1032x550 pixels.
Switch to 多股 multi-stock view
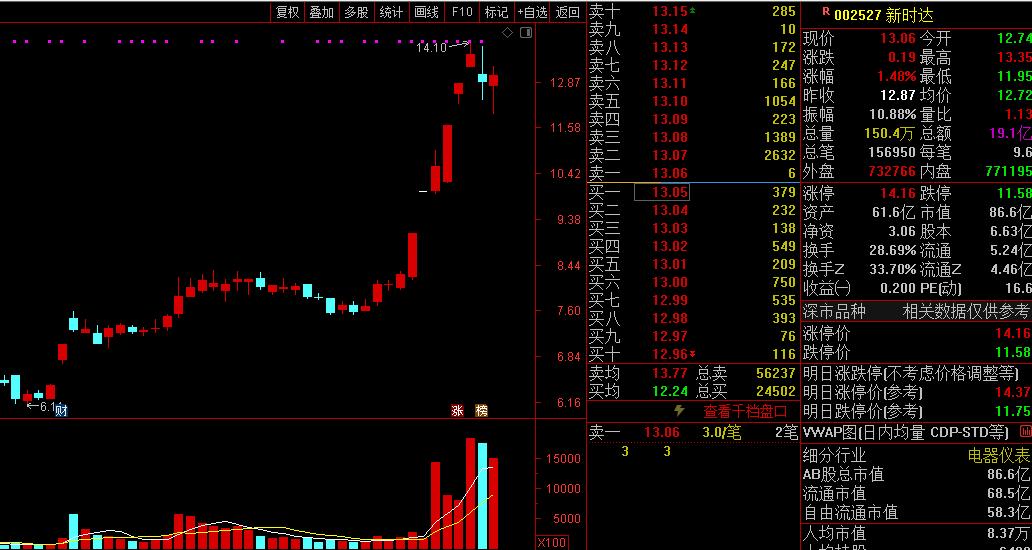point(356,12)
